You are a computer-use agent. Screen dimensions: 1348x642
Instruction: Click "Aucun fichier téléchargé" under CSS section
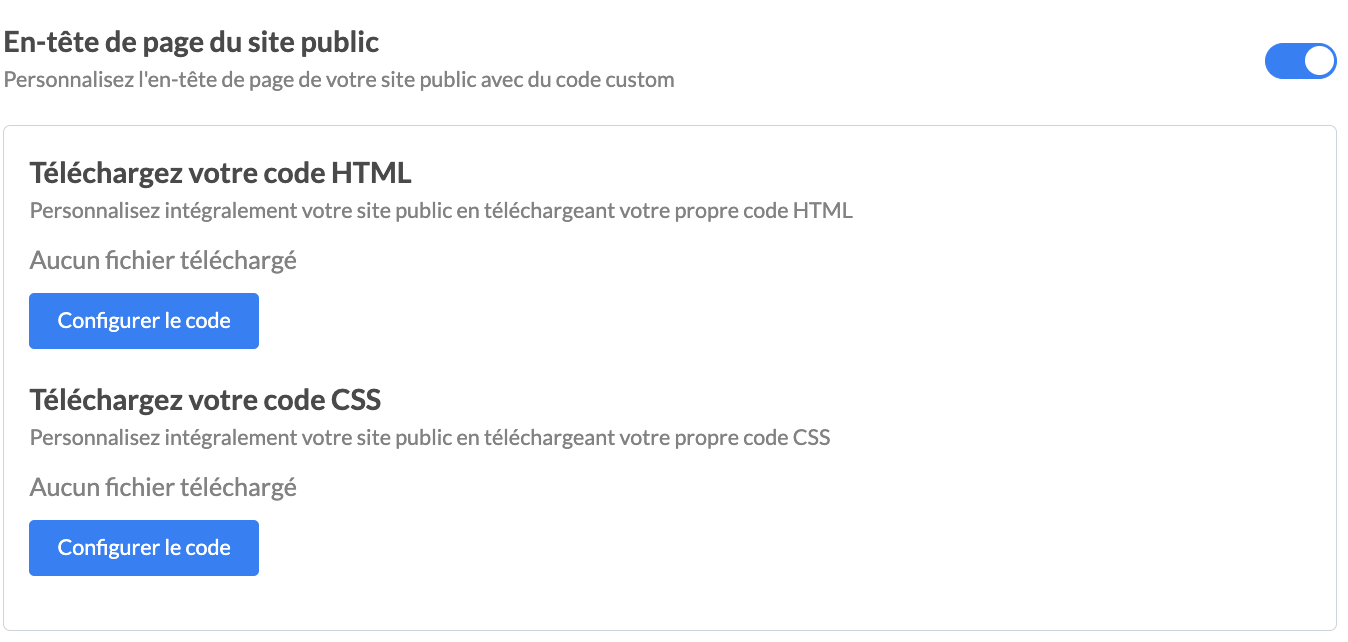[x=163, y=488]
